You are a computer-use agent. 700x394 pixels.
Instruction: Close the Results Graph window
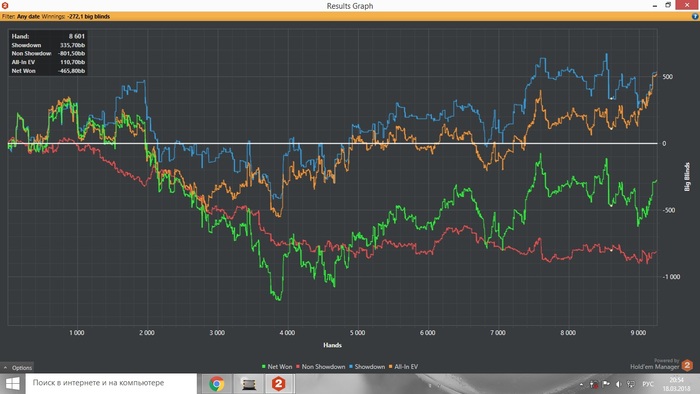coord(687,5)
